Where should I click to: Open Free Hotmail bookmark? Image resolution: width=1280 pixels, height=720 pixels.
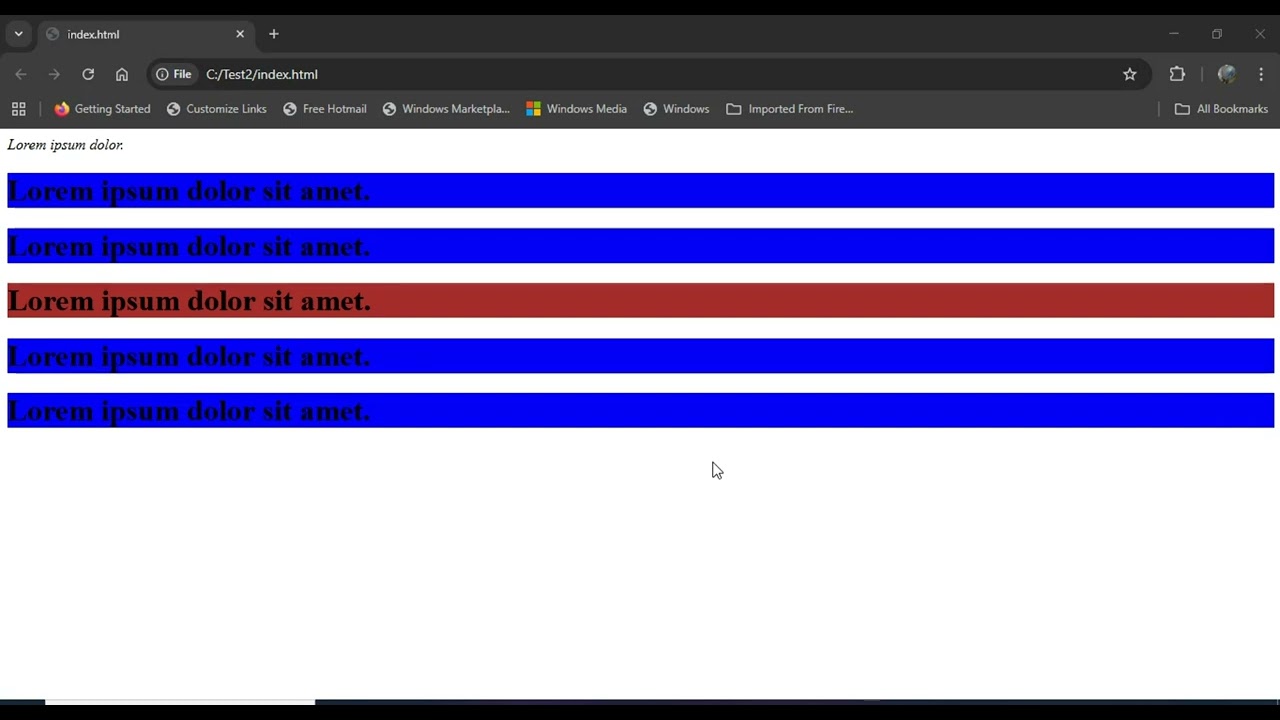(325, 109)
